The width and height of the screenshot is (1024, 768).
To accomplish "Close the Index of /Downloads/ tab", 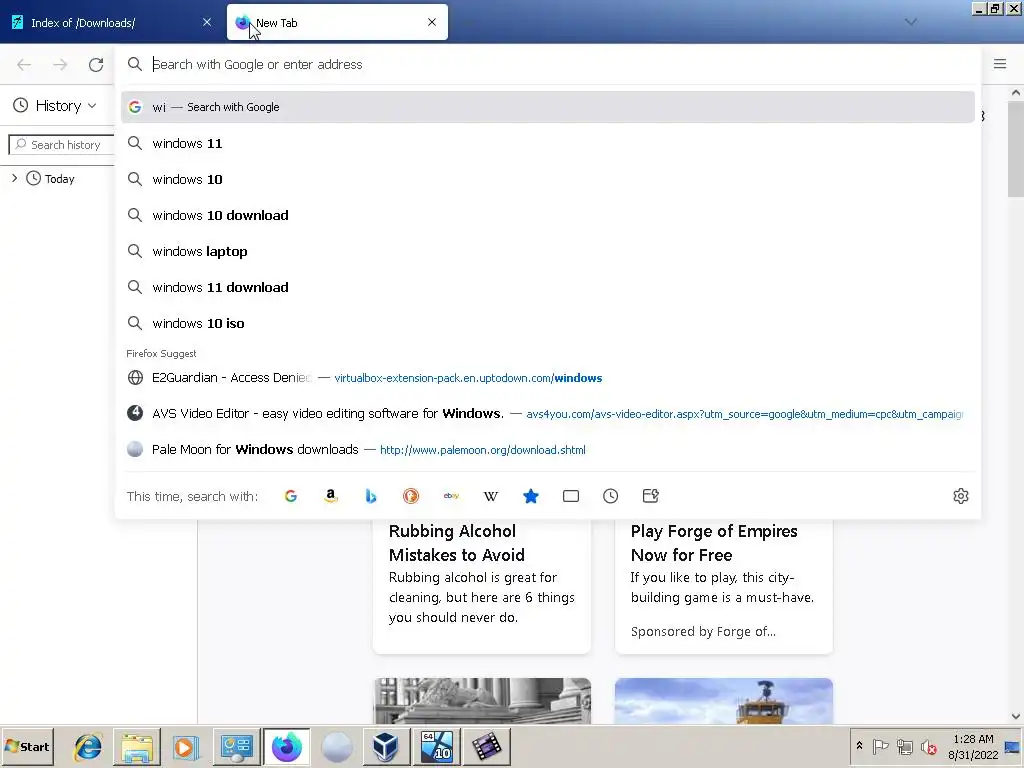I will pos(207,22).
